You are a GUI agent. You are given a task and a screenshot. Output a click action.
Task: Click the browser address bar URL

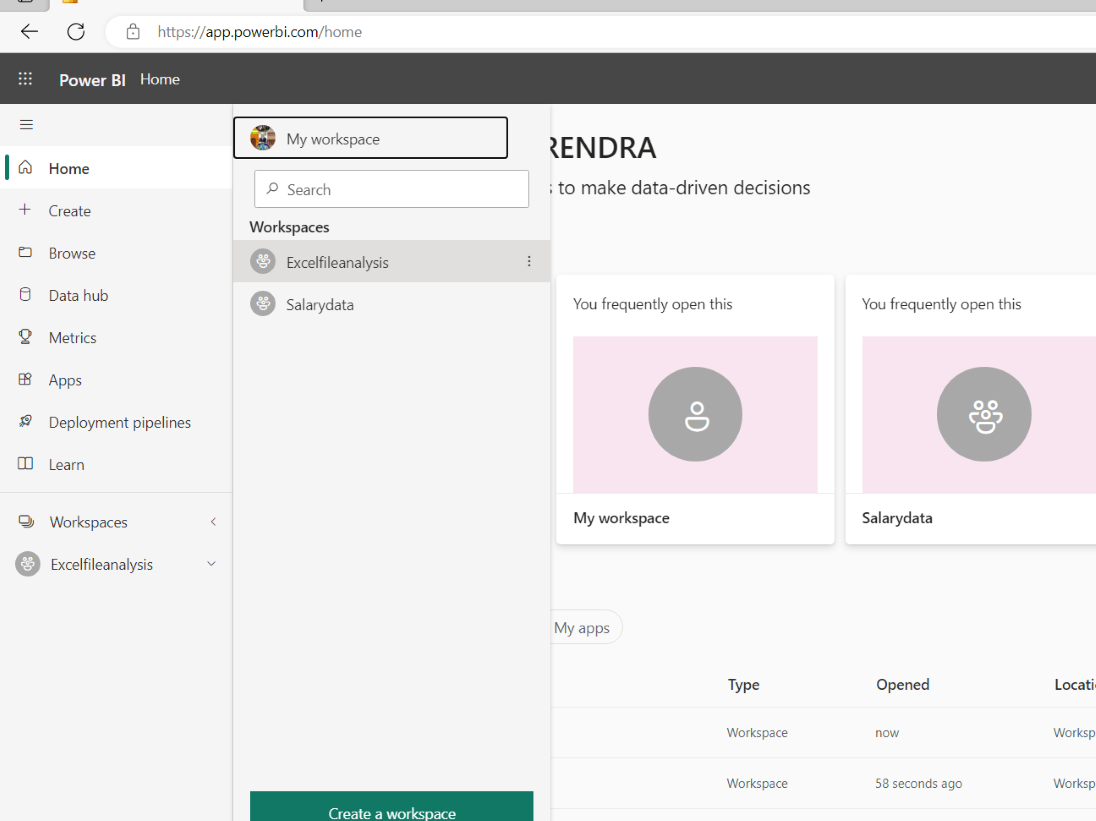coord(259,32)
